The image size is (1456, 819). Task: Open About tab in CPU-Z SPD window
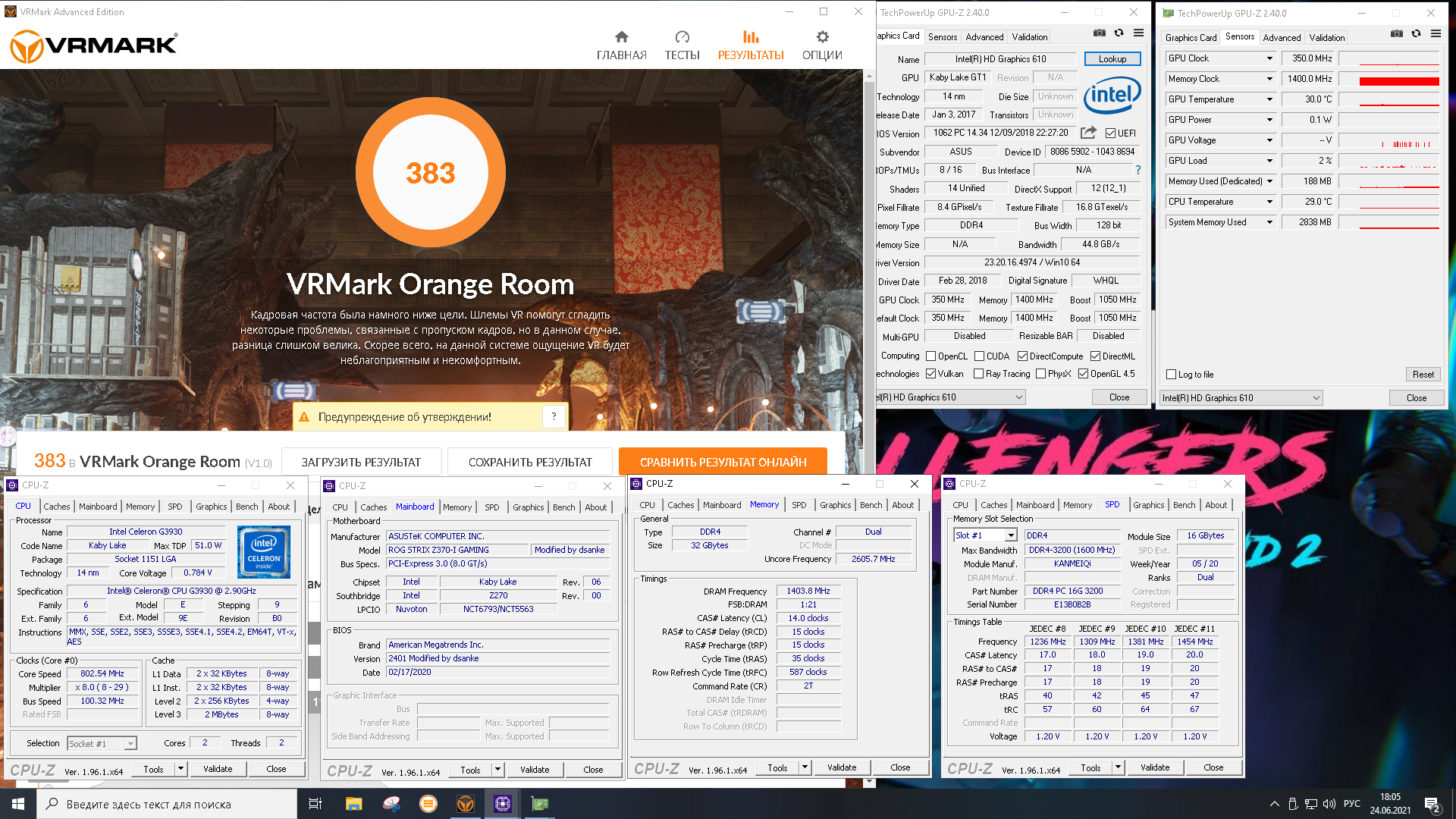(1216, 505)
